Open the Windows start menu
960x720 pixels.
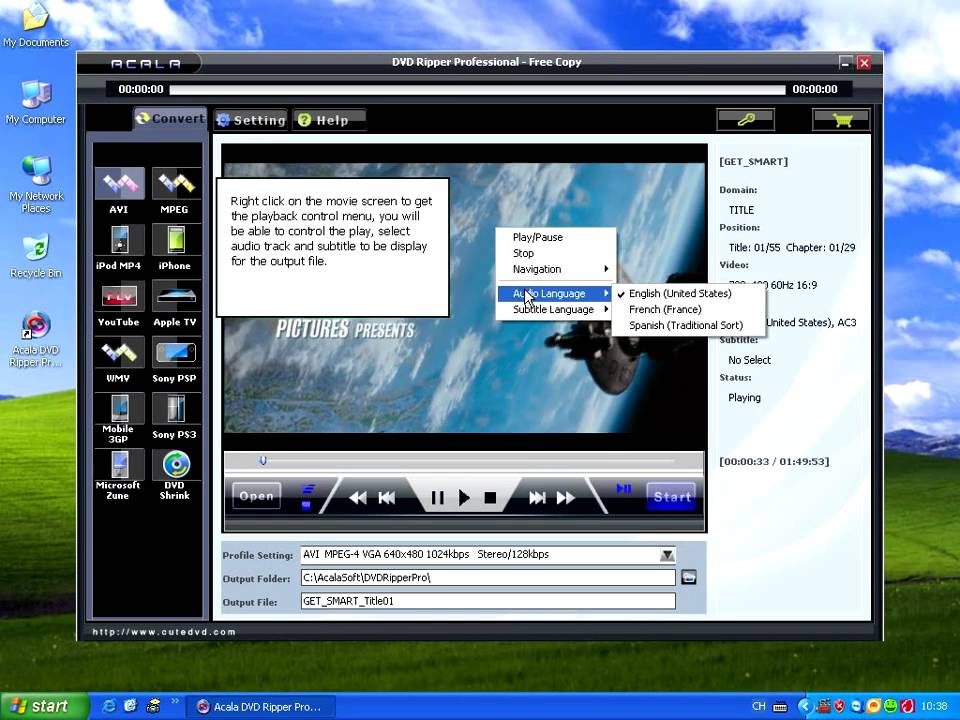[44, 706]
